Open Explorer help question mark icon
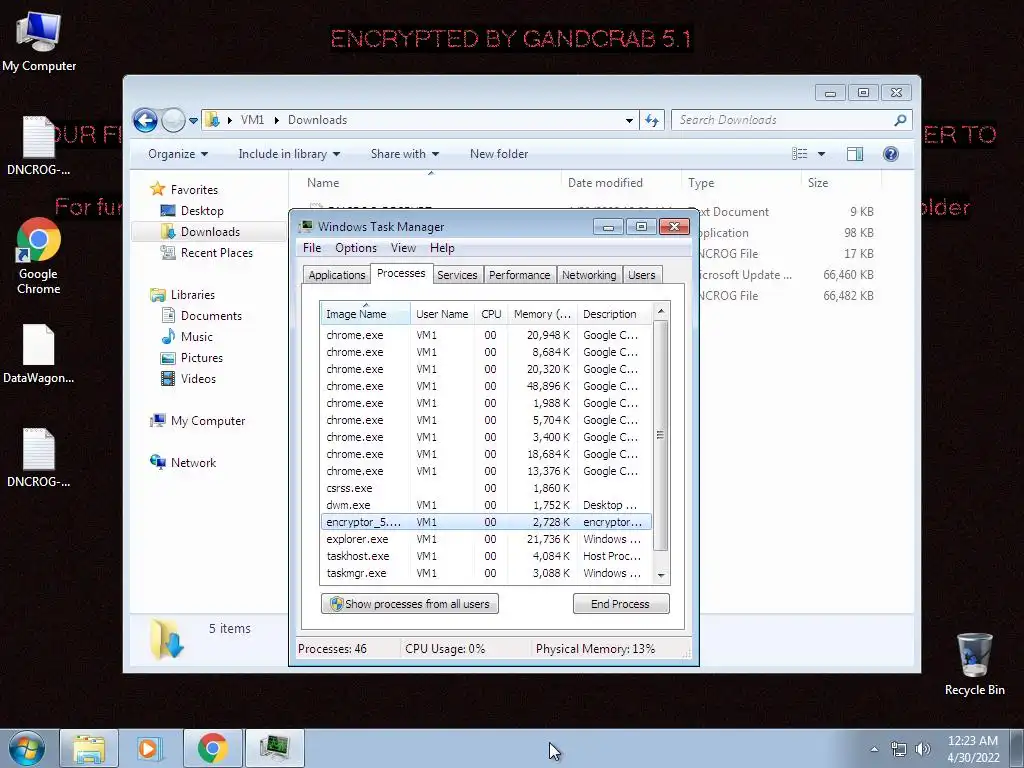Viewport: 1024px width, 768px height. click(890, 154)
